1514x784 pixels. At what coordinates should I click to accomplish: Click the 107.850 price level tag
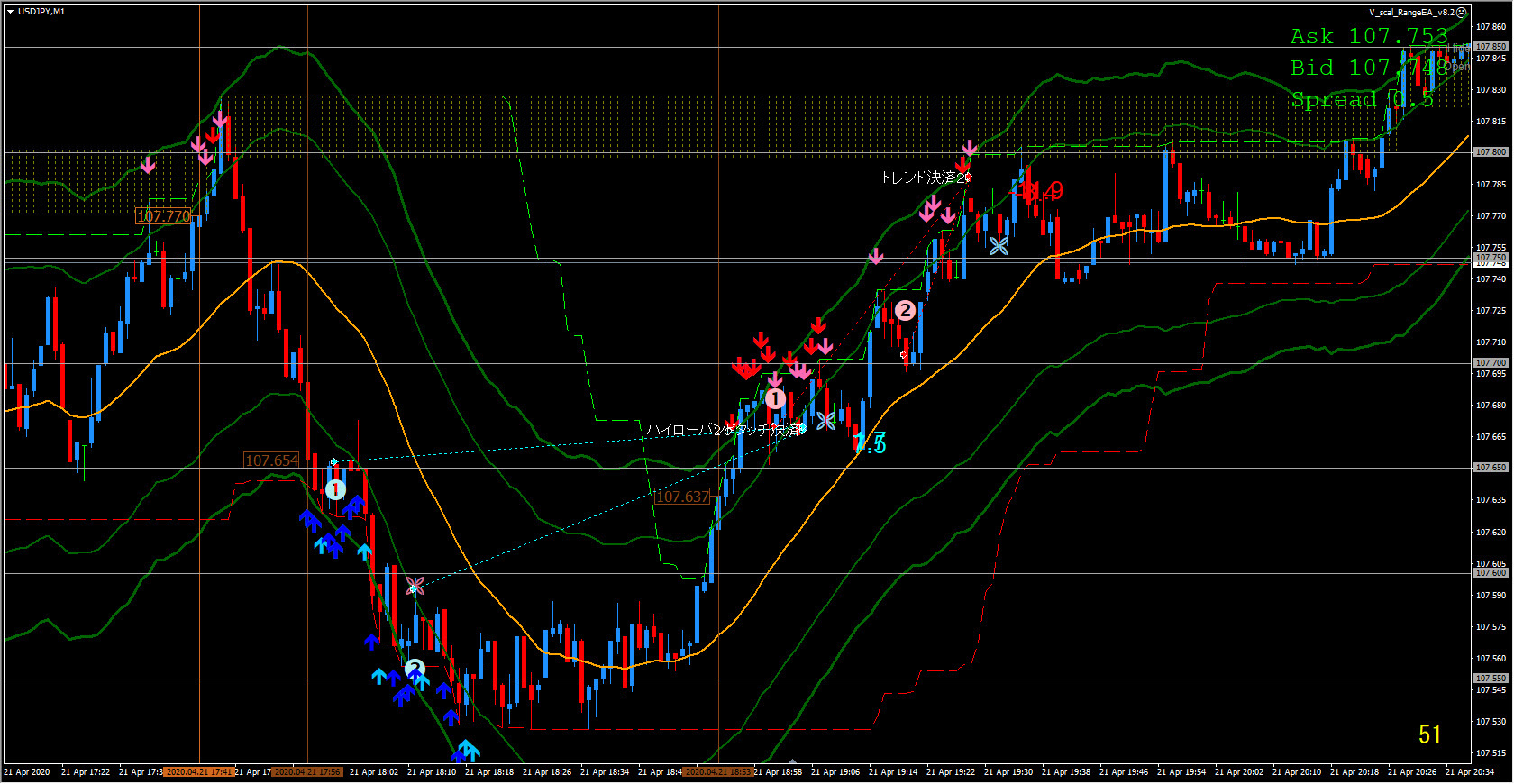pos(1491,47)
